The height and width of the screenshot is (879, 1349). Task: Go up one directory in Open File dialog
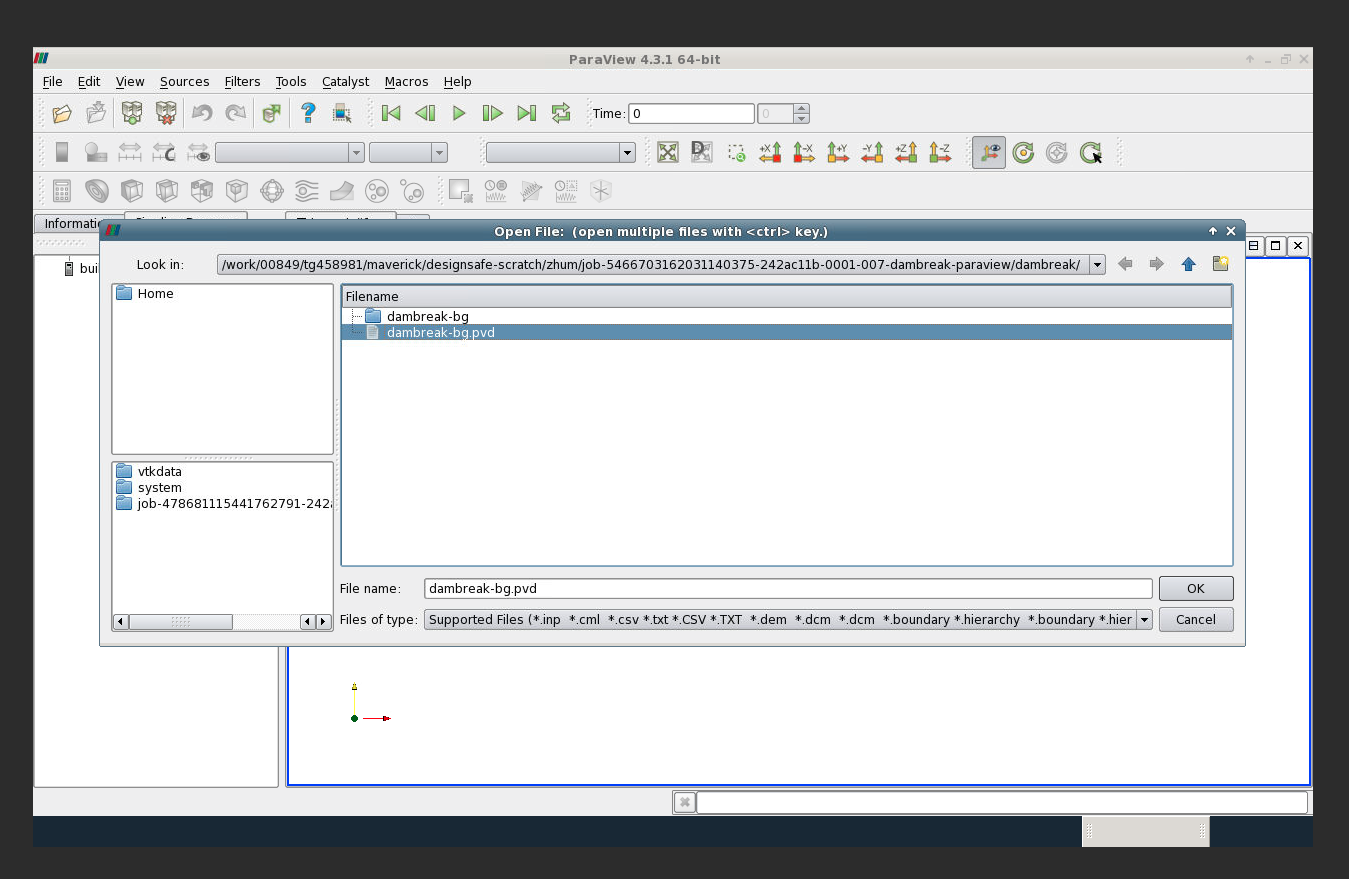pyautogui.click(x=1188, y=264)
